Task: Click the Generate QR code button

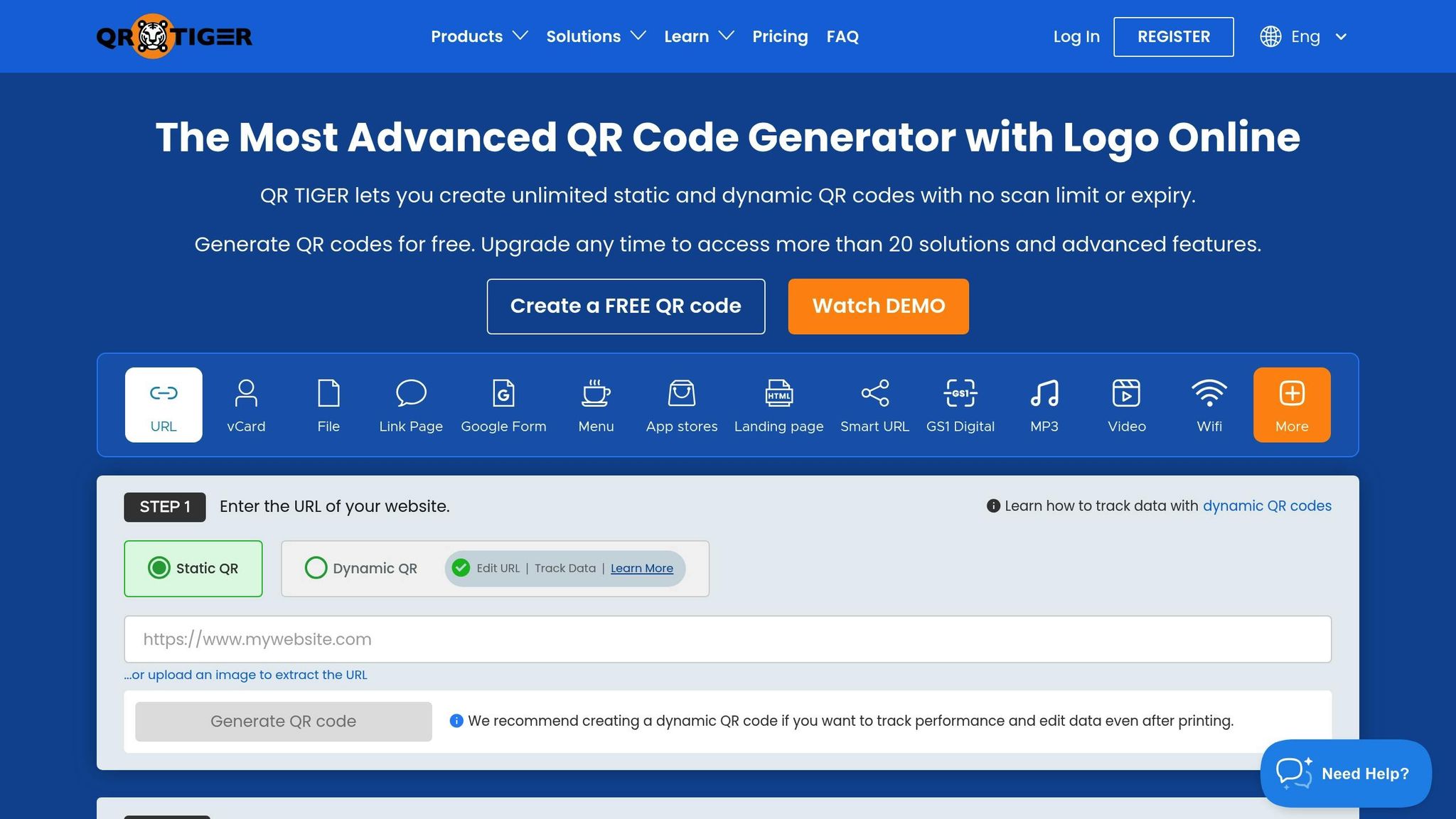Action: click(x=284, y=722)
